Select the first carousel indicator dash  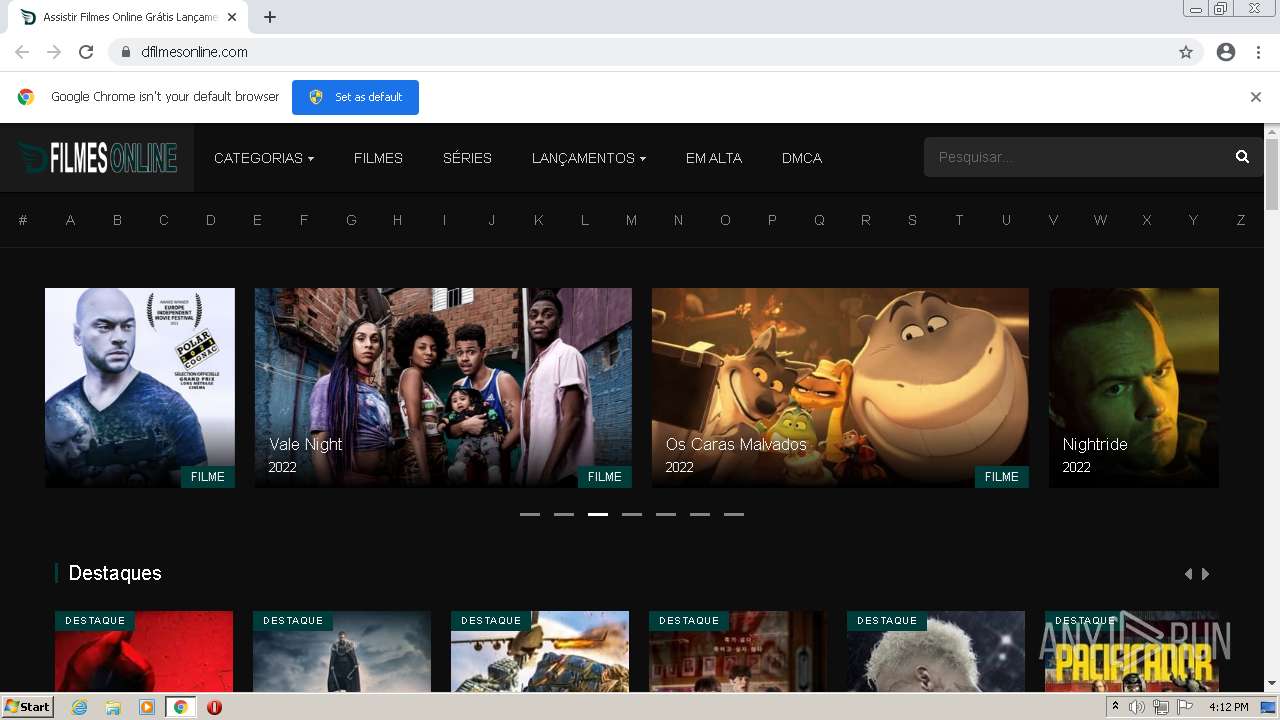pos(530,514)
